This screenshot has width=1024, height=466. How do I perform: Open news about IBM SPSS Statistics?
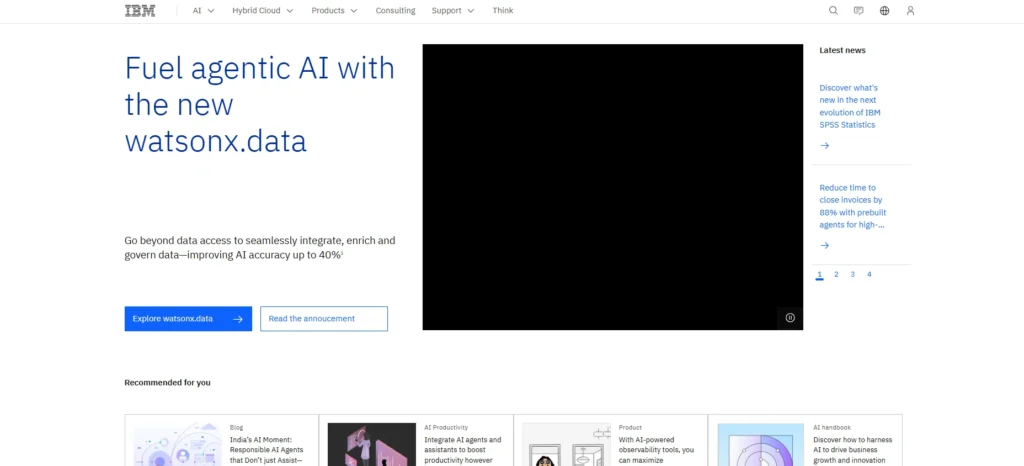(x=850, y=106)
